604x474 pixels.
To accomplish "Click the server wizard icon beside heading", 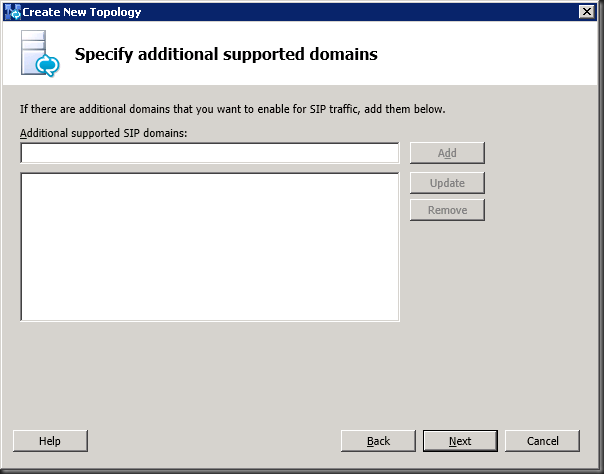I will point(40,54).
